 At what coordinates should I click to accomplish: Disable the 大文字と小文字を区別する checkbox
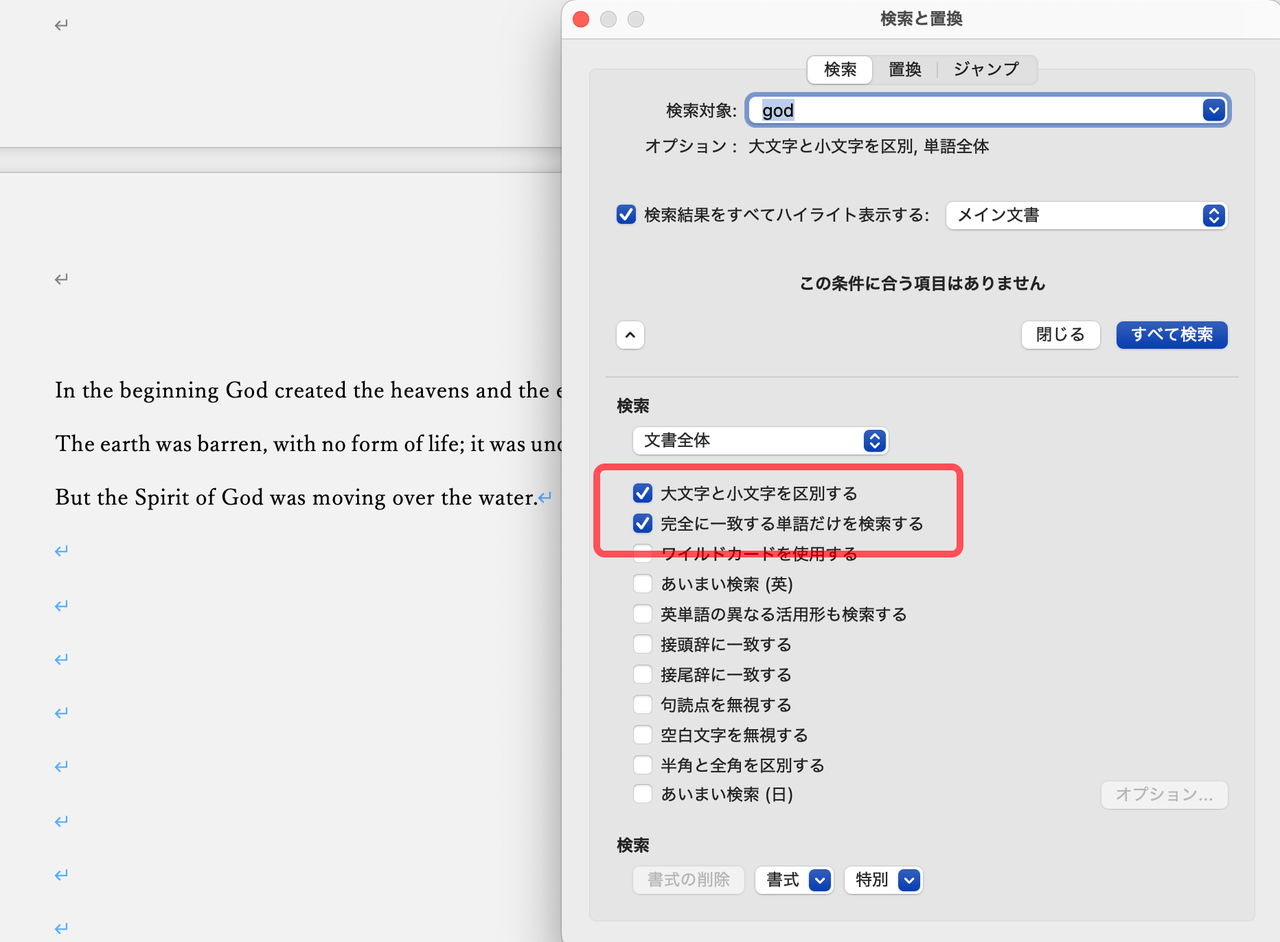[642, 492]
